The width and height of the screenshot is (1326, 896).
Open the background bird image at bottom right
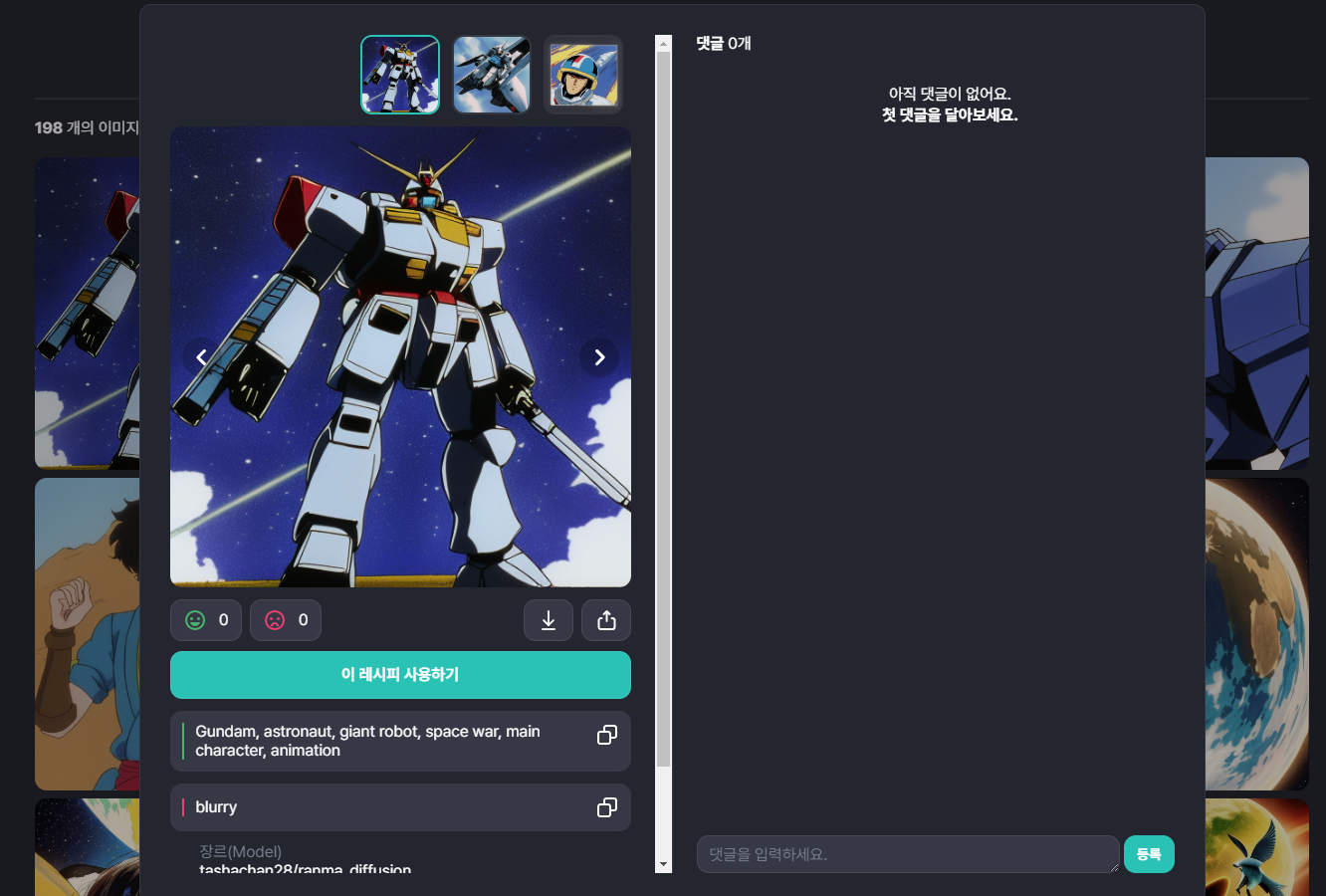point(1256,846)
